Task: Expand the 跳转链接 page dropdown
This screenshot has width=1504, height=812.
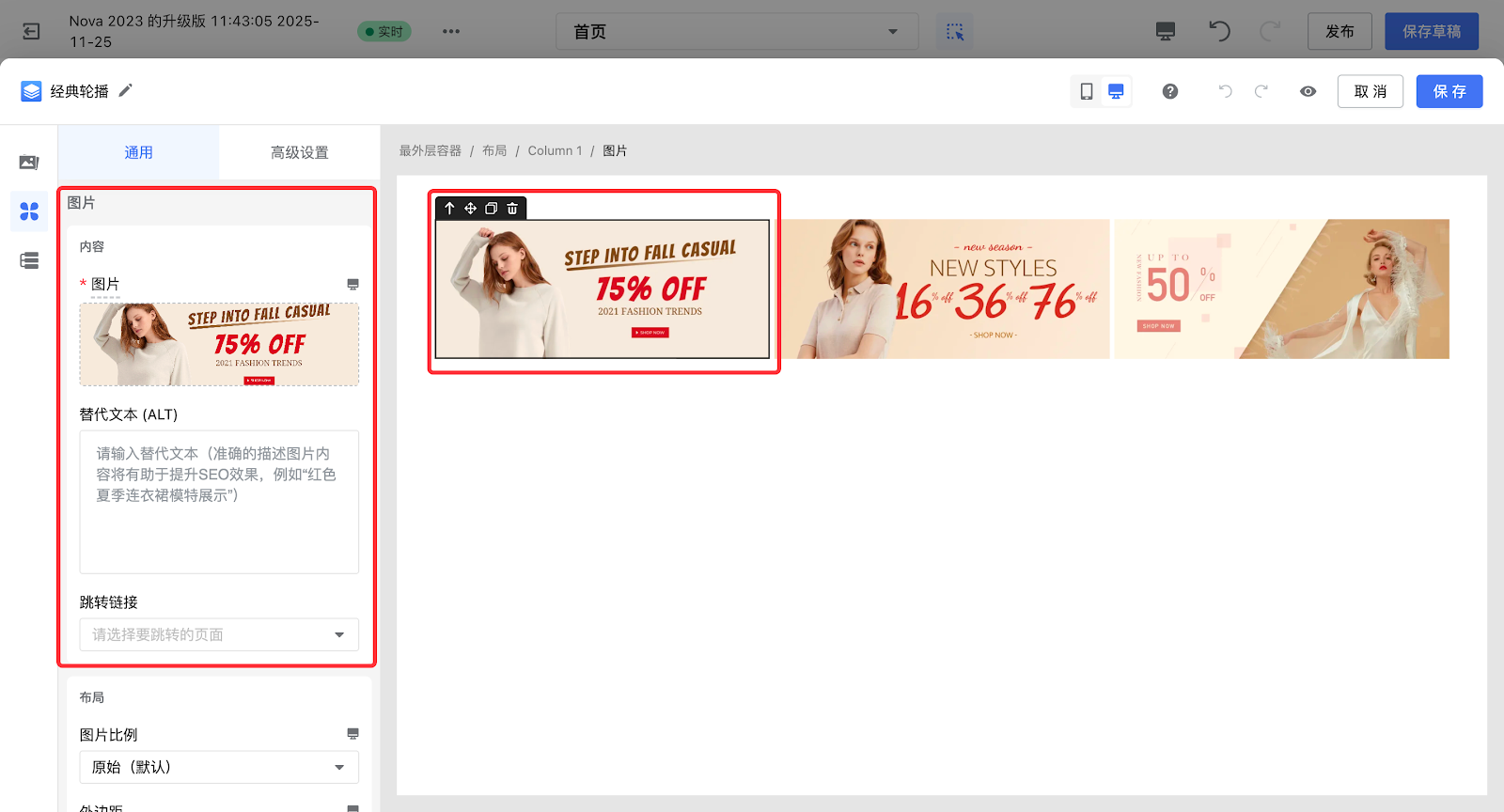Action: pos(219,634)
